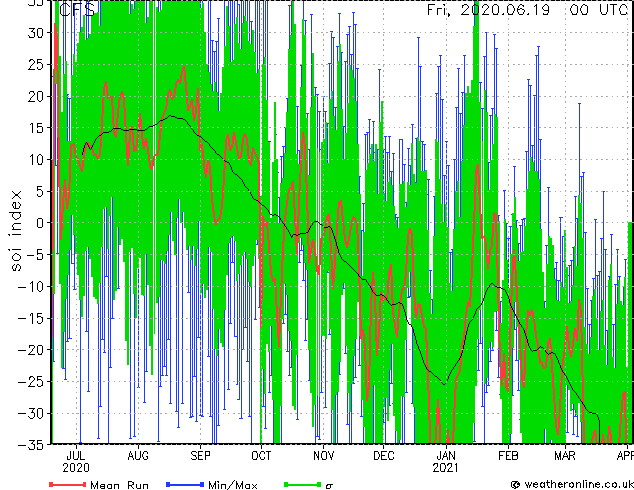Viewport: 634px width, 490px height.
Task: Click the weatheronline.co.uk copyright credit
Action: coord(572,484)
